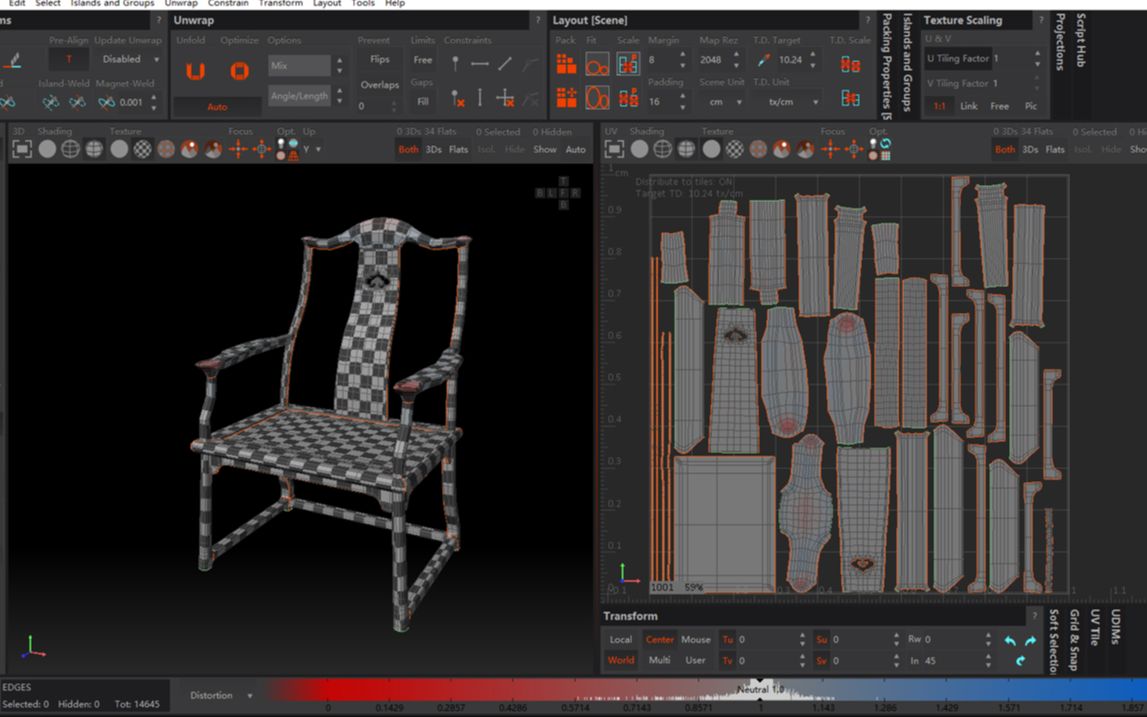The height and width of the screenshot is (717, 1147).
Task: Click the lower Scale icon in Layout panel
Action: pos(628,97)
